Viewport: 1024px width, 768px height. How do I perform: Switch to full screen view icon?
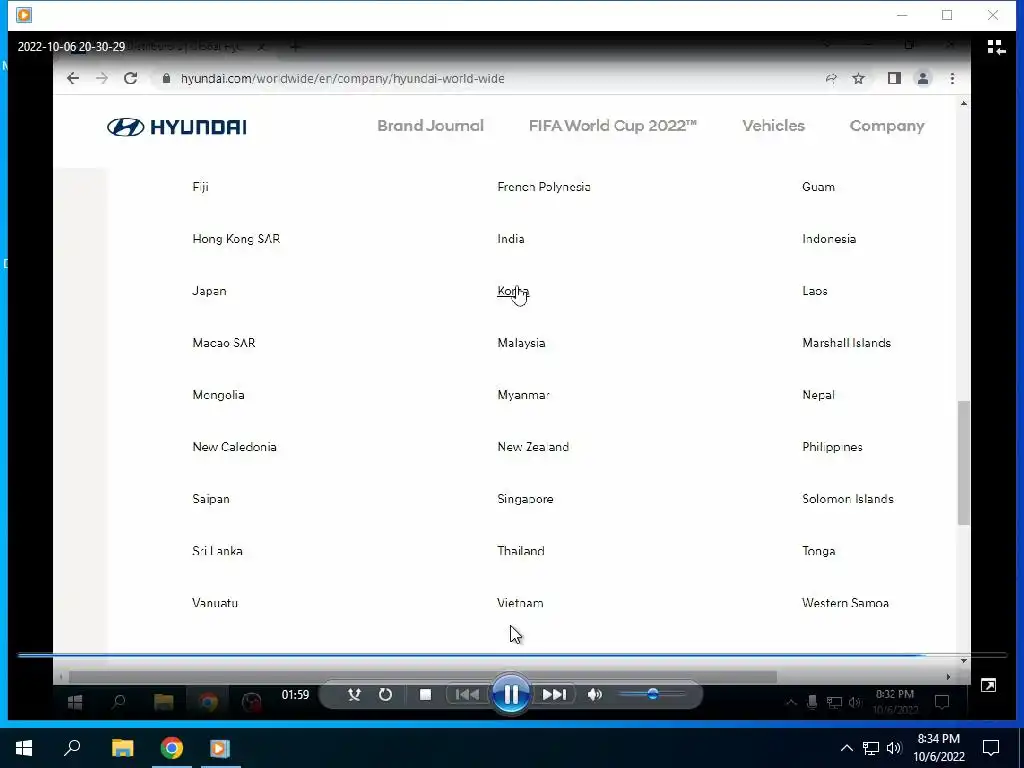coord(988,685)
